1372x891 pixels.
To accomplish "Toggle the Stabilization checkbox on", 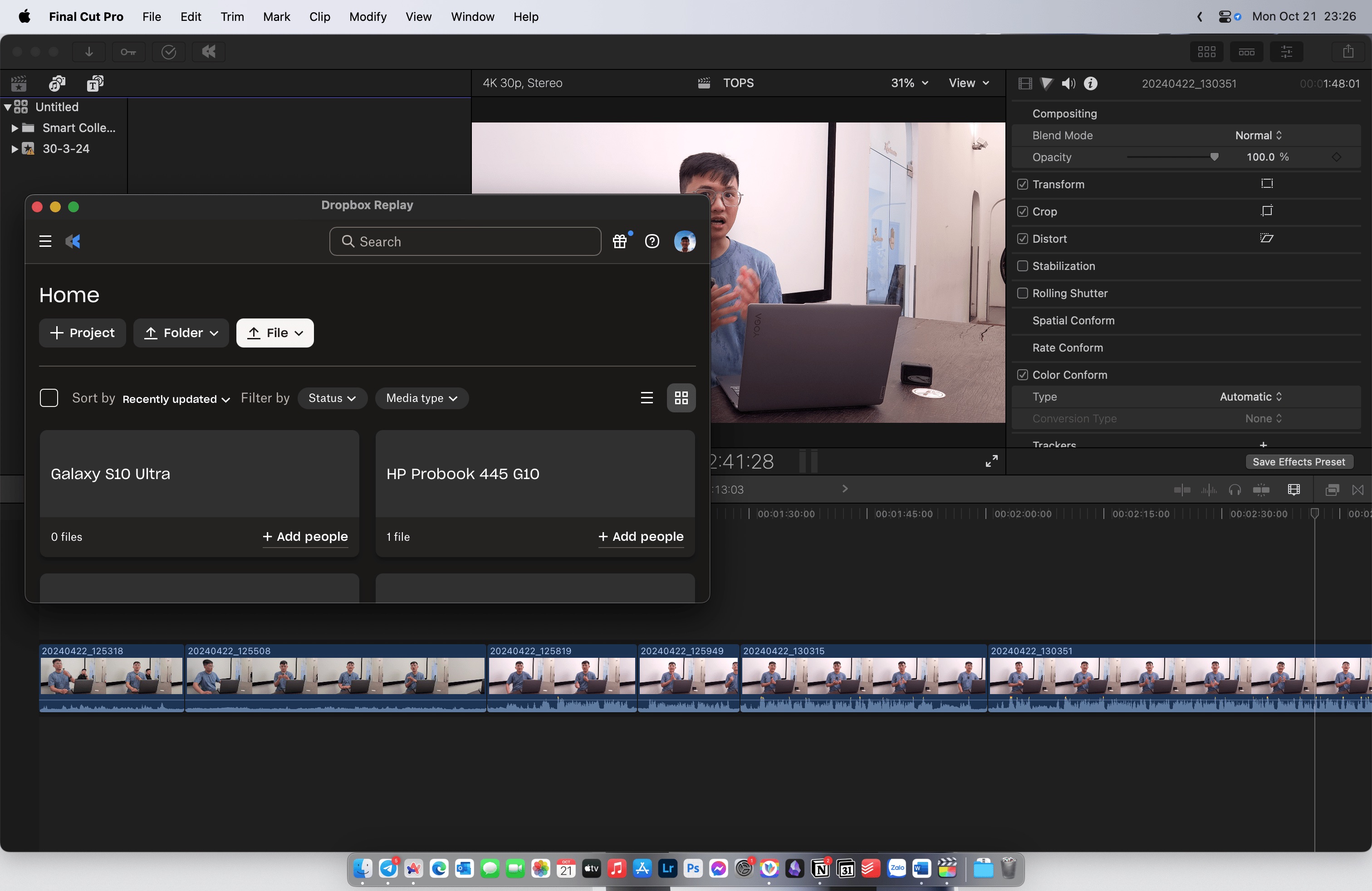I will click(1022, 265).
